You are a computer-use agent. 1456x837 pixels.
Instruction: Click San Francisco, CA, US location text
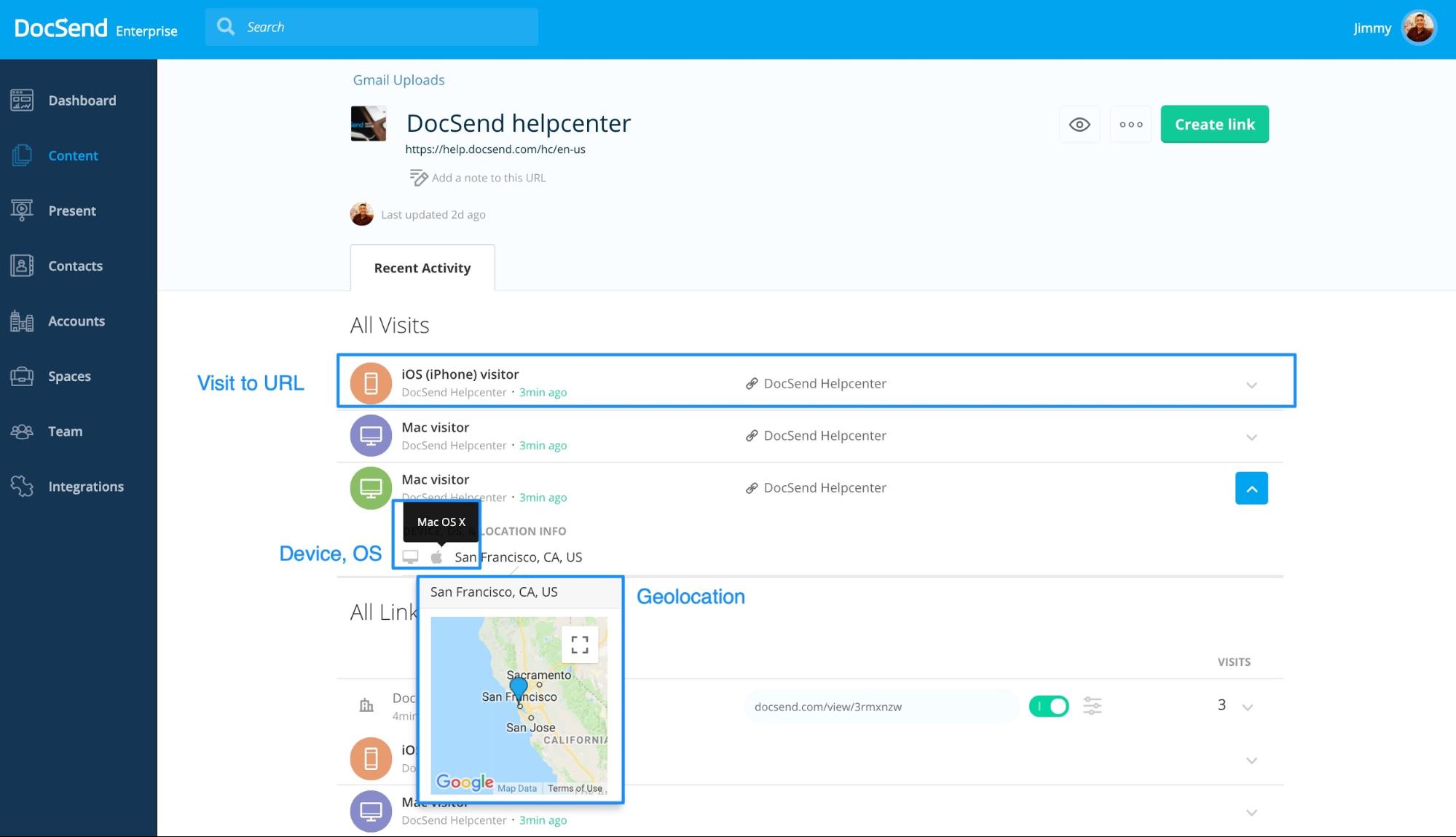519,557
